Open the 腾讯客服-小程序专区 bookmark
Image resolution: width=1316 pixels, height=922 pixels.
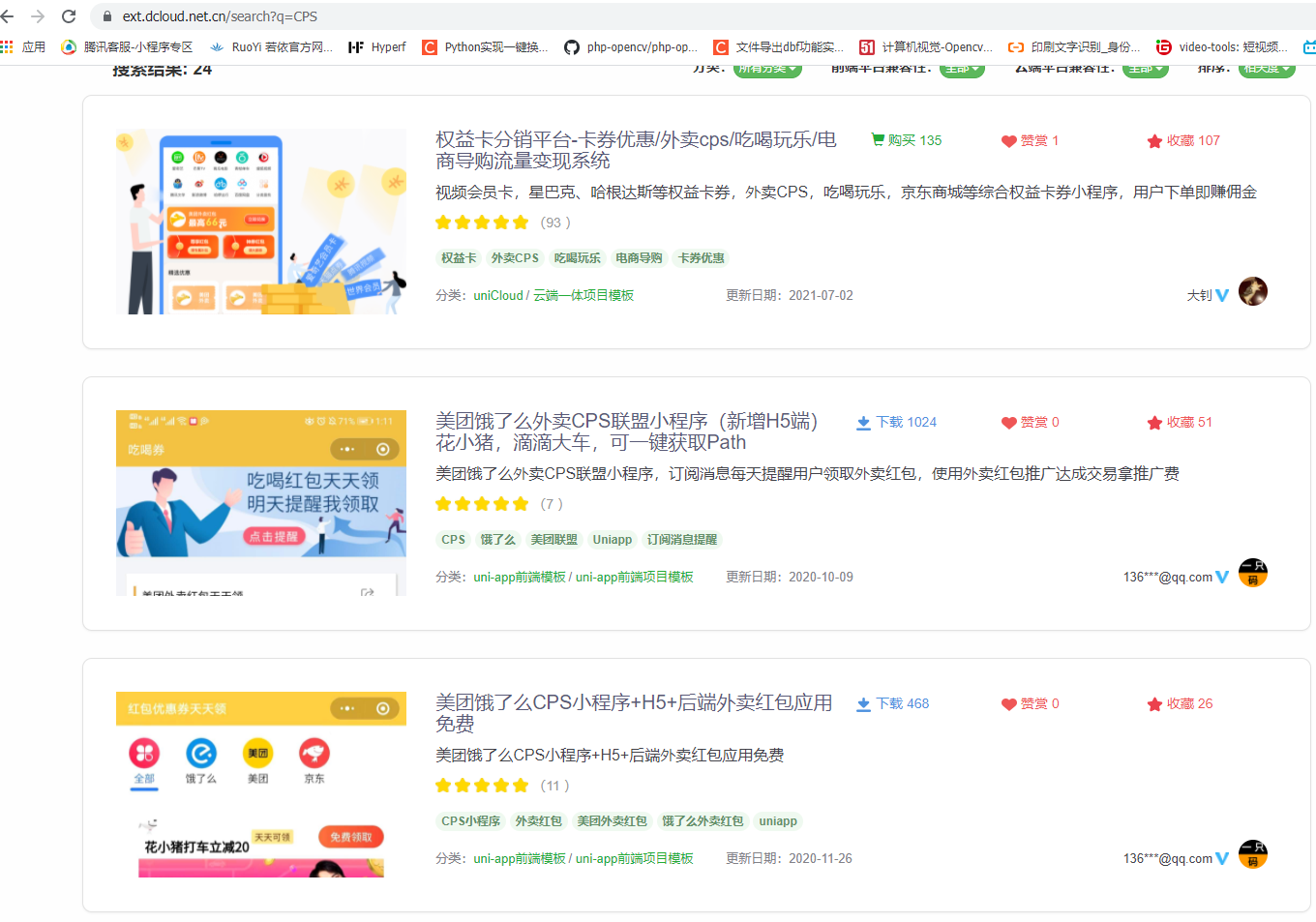tap(127, 46)
